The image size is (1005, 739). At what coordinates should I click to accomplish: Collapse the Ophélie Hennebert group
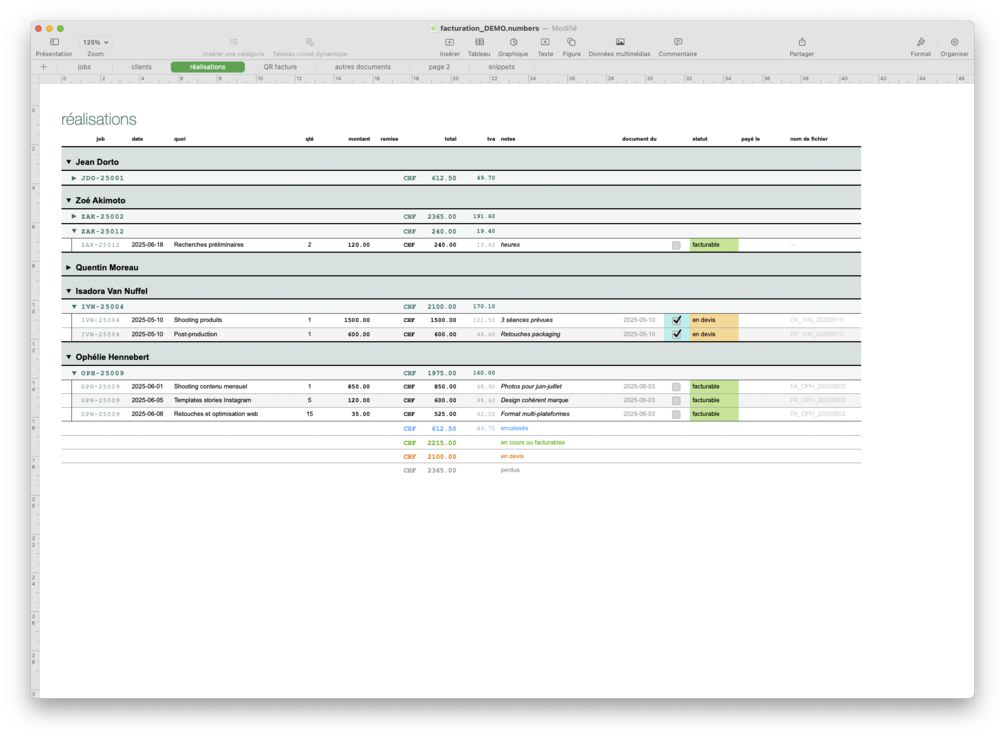point(69,357)
